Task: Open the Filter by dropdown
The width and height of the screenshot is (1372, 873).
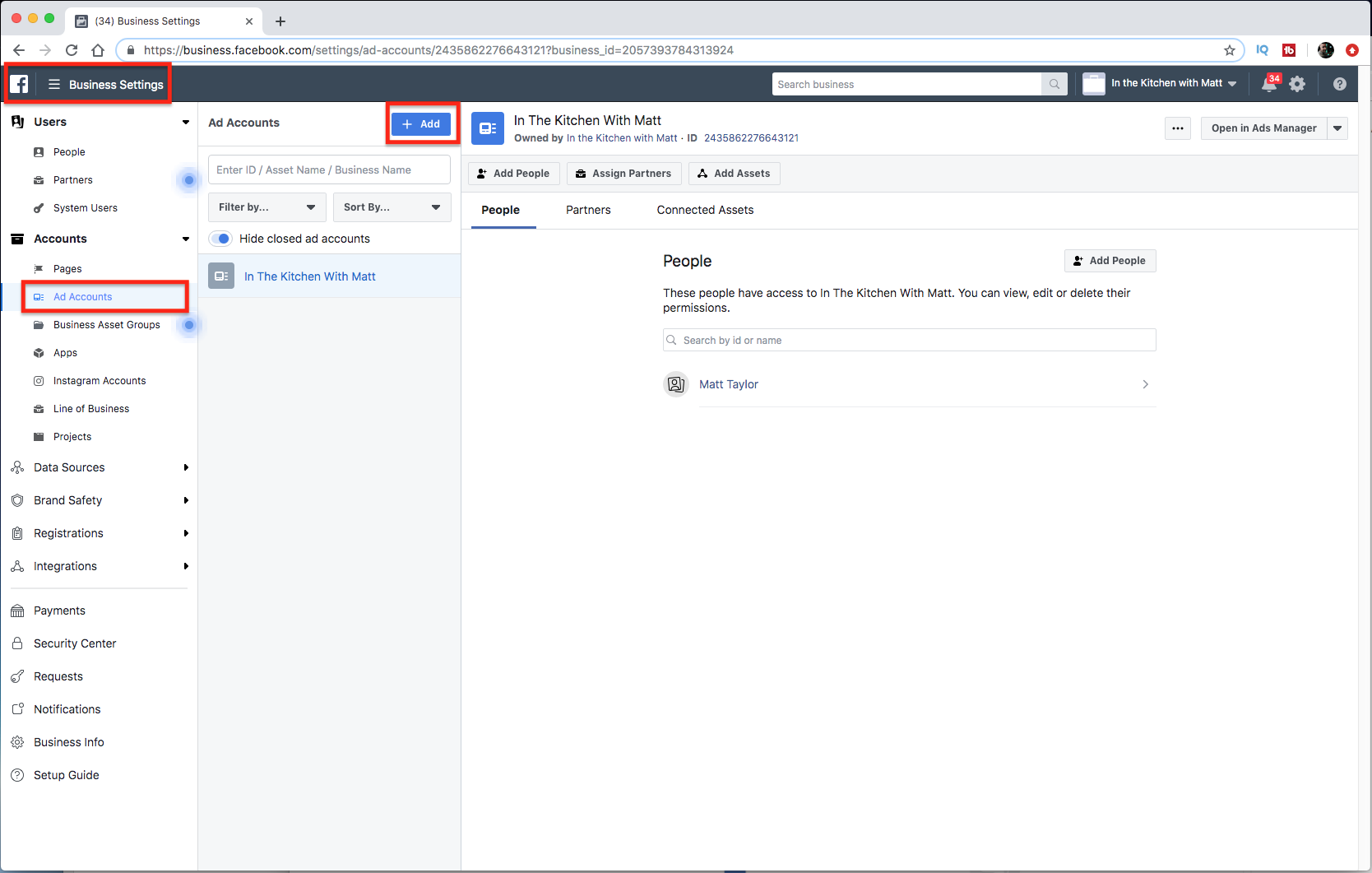Action: (x=267, y=207)
